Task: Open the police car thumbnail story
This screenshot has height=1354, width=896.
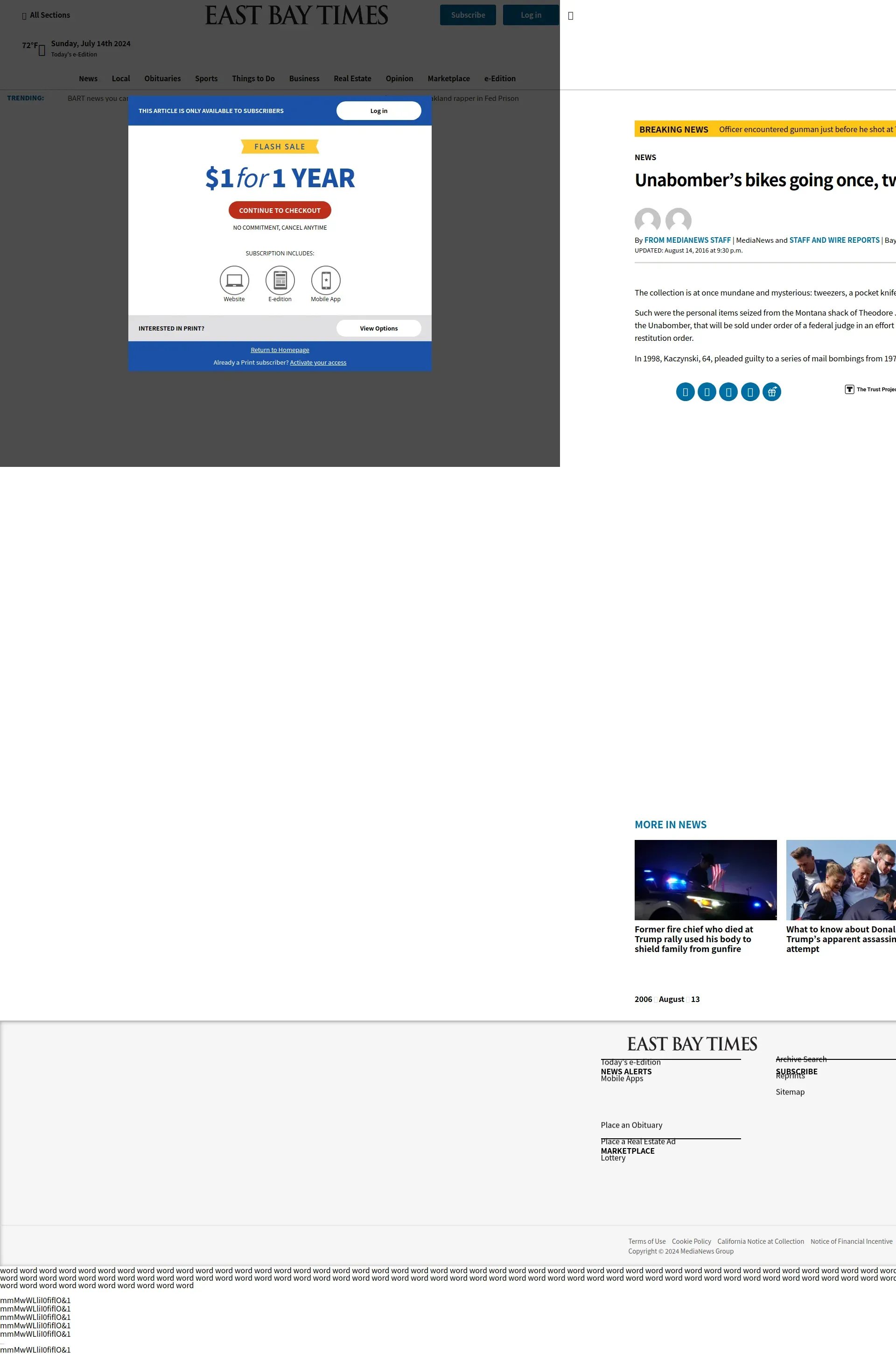Action: click(x=706, y=880)
